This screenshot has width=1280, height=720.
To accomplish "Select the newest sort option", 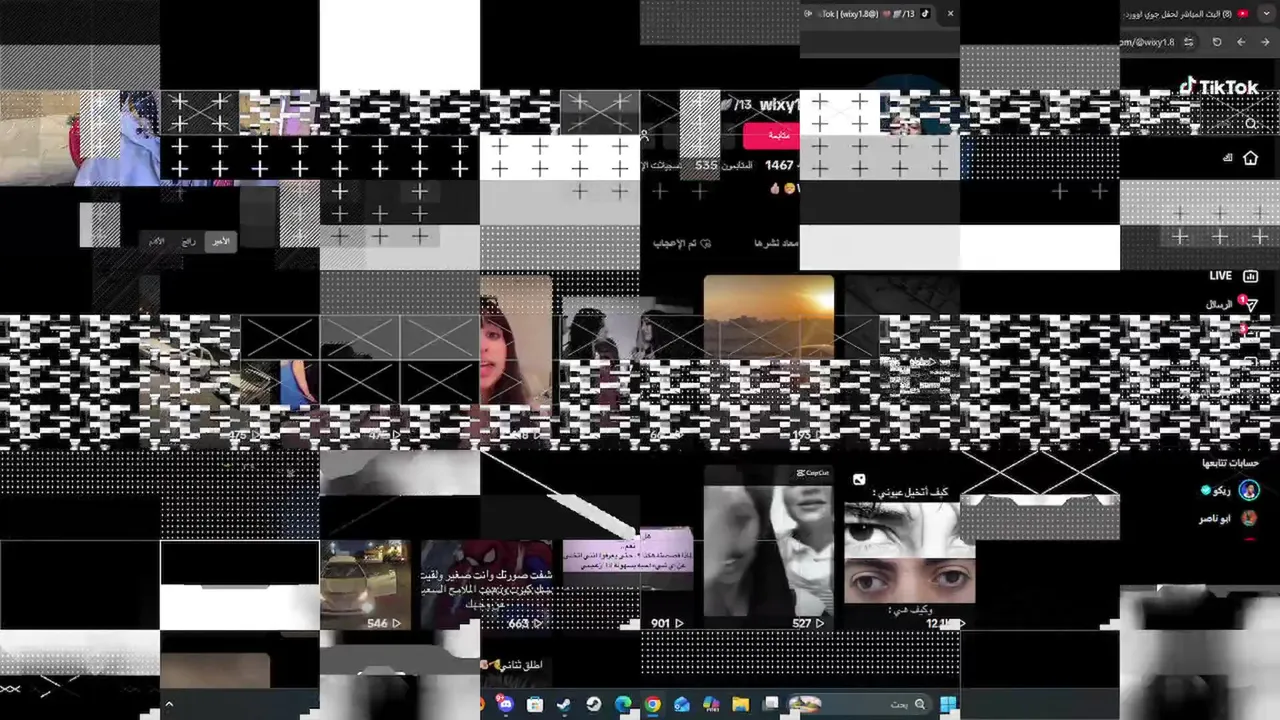I will pos(220,241).
